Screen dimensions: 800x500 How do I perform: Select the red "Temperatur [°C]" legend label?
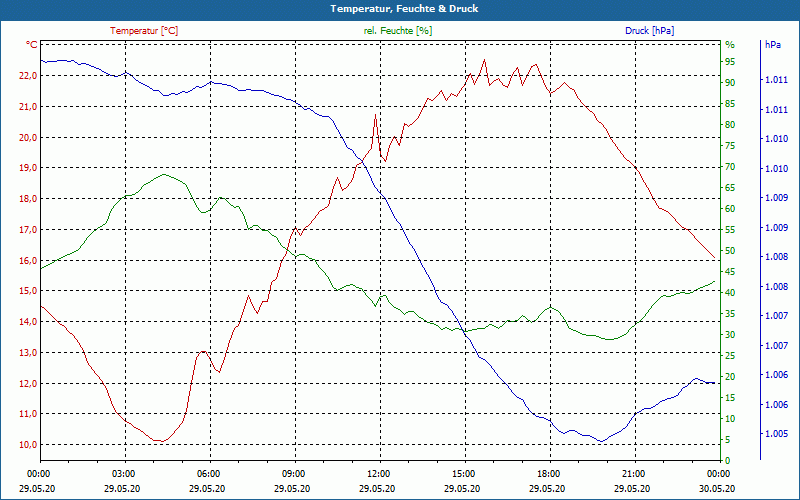pos(144,31)
